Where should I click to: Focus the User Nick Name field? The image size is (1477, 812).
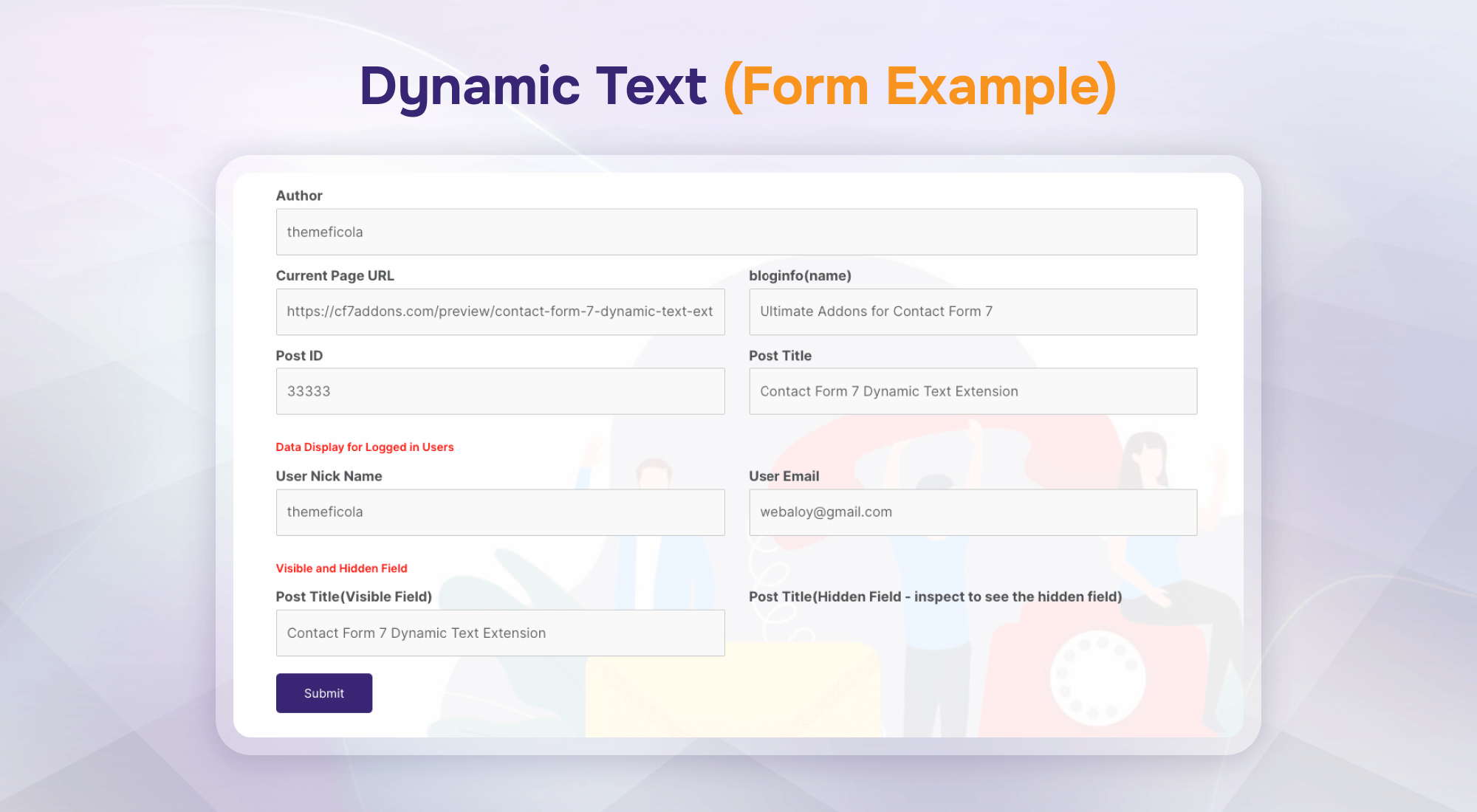click(500, 512)
